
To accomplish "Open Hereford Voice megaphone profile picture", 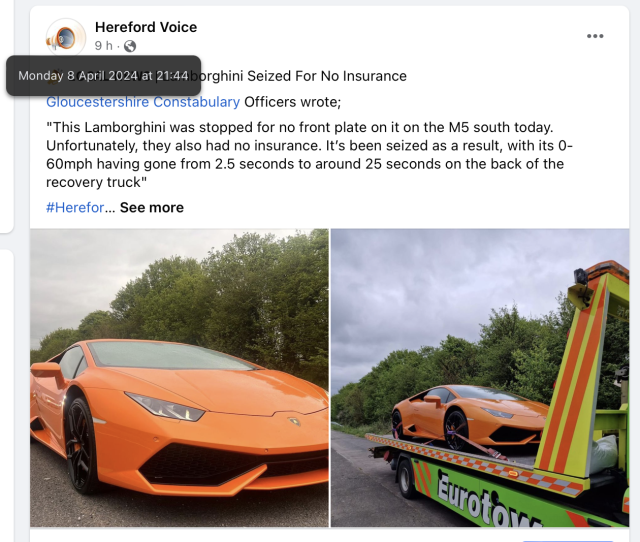I will 66,38.
